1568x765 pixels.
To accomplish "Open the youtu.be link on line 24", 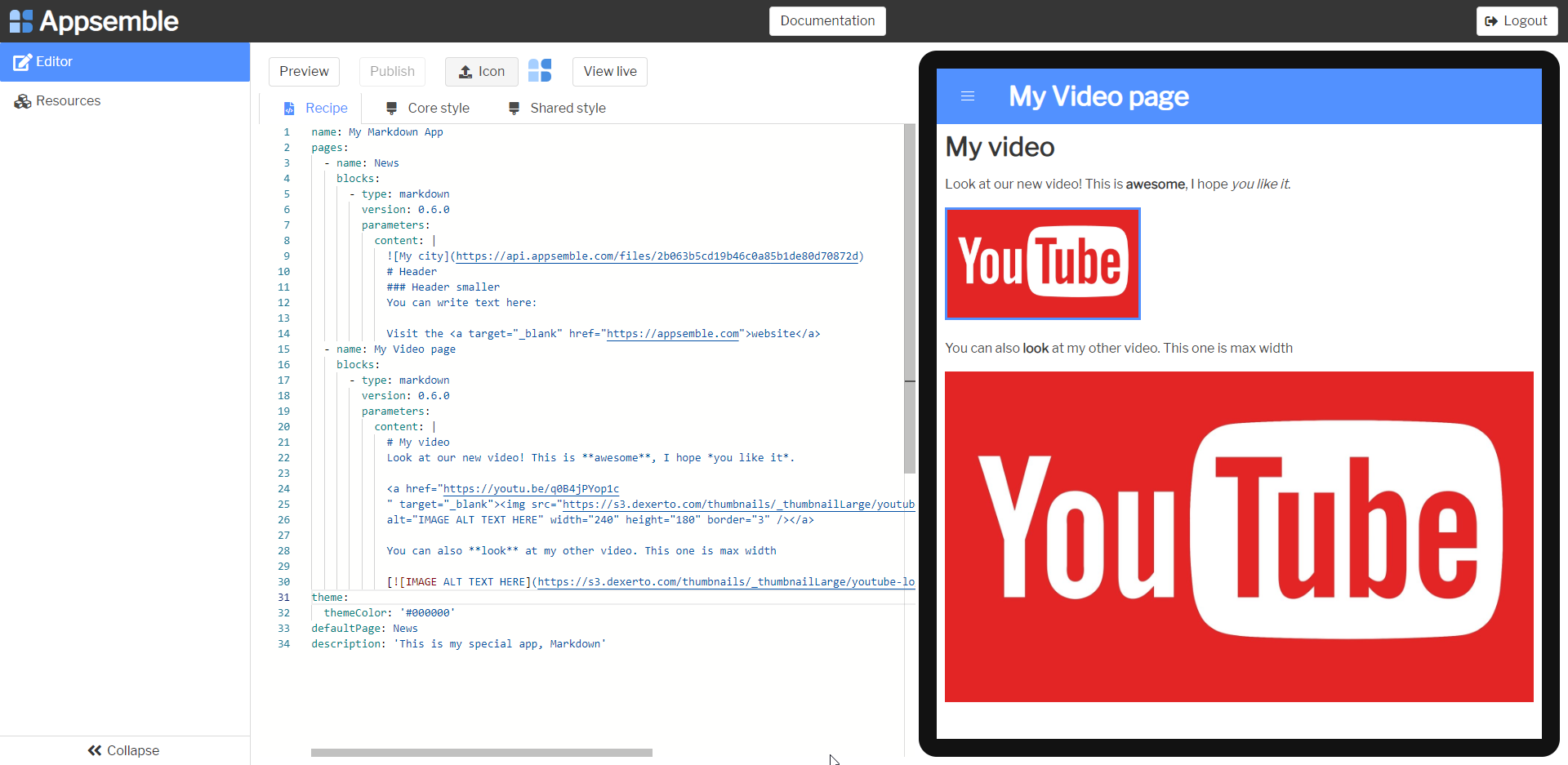I will tap(531, 489).
